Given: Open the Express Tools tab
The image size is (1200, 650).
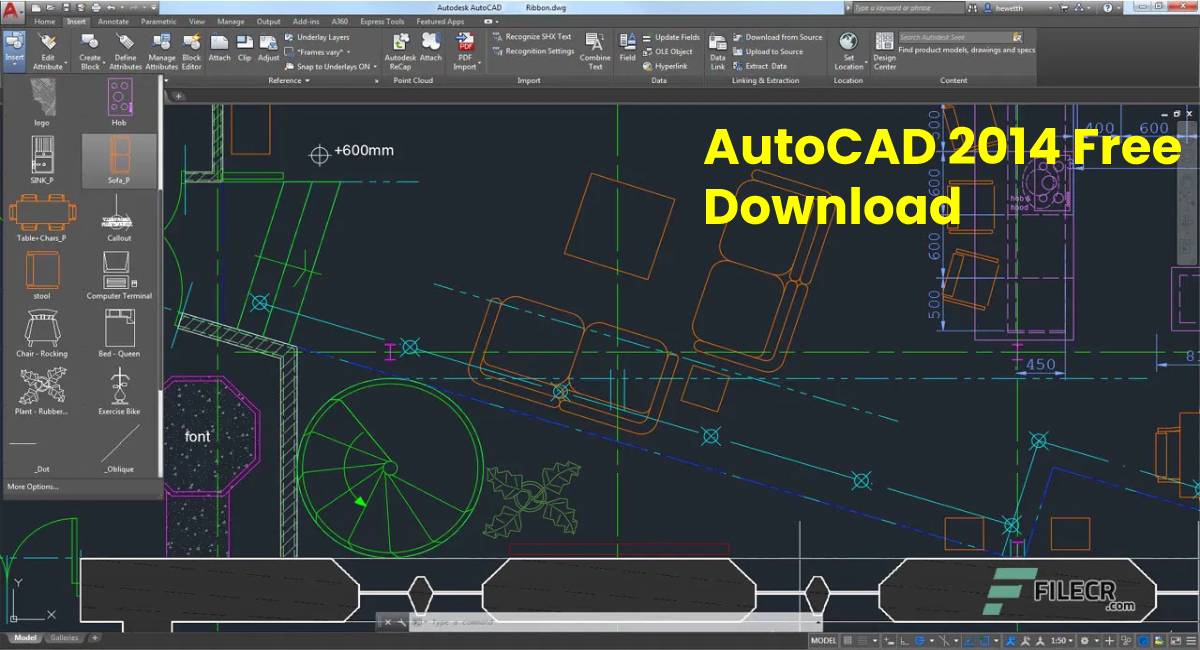Looking at the screenshot, I should (382, 21).
